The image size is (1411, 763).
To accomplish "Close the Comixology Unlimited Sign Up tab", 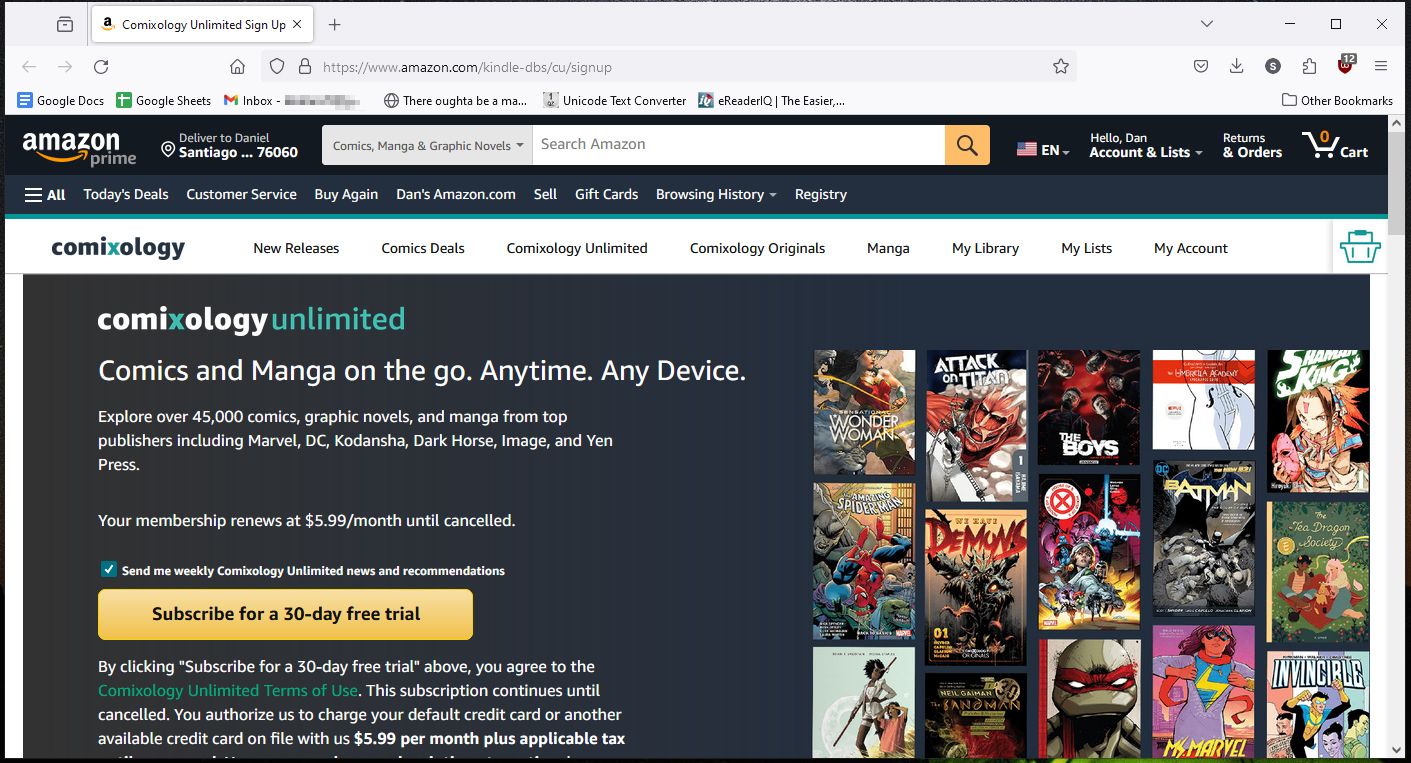I will (297, 24).
